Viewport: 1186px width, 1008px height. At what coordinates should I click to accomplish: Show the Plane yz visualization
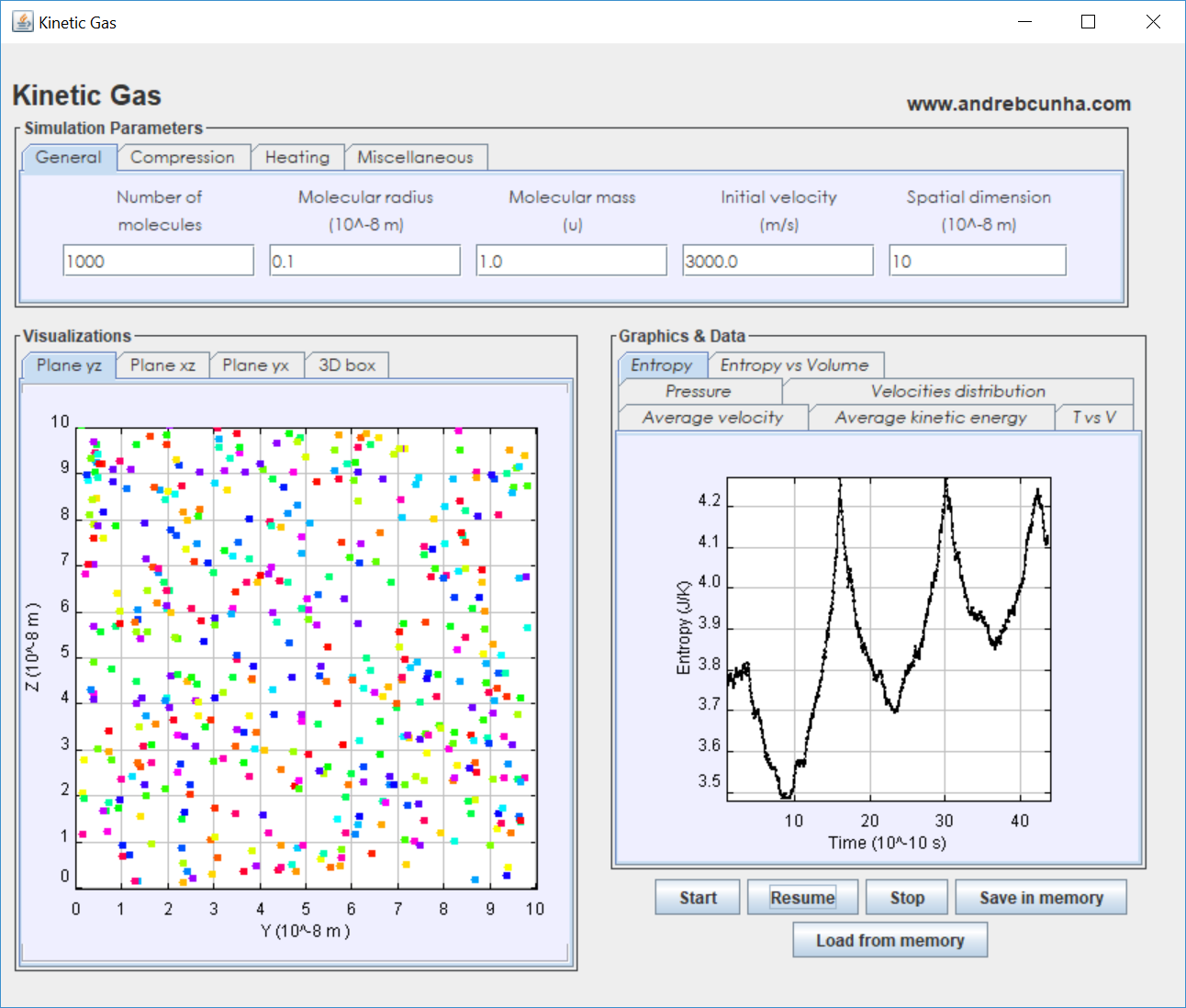tap(69, 365)
